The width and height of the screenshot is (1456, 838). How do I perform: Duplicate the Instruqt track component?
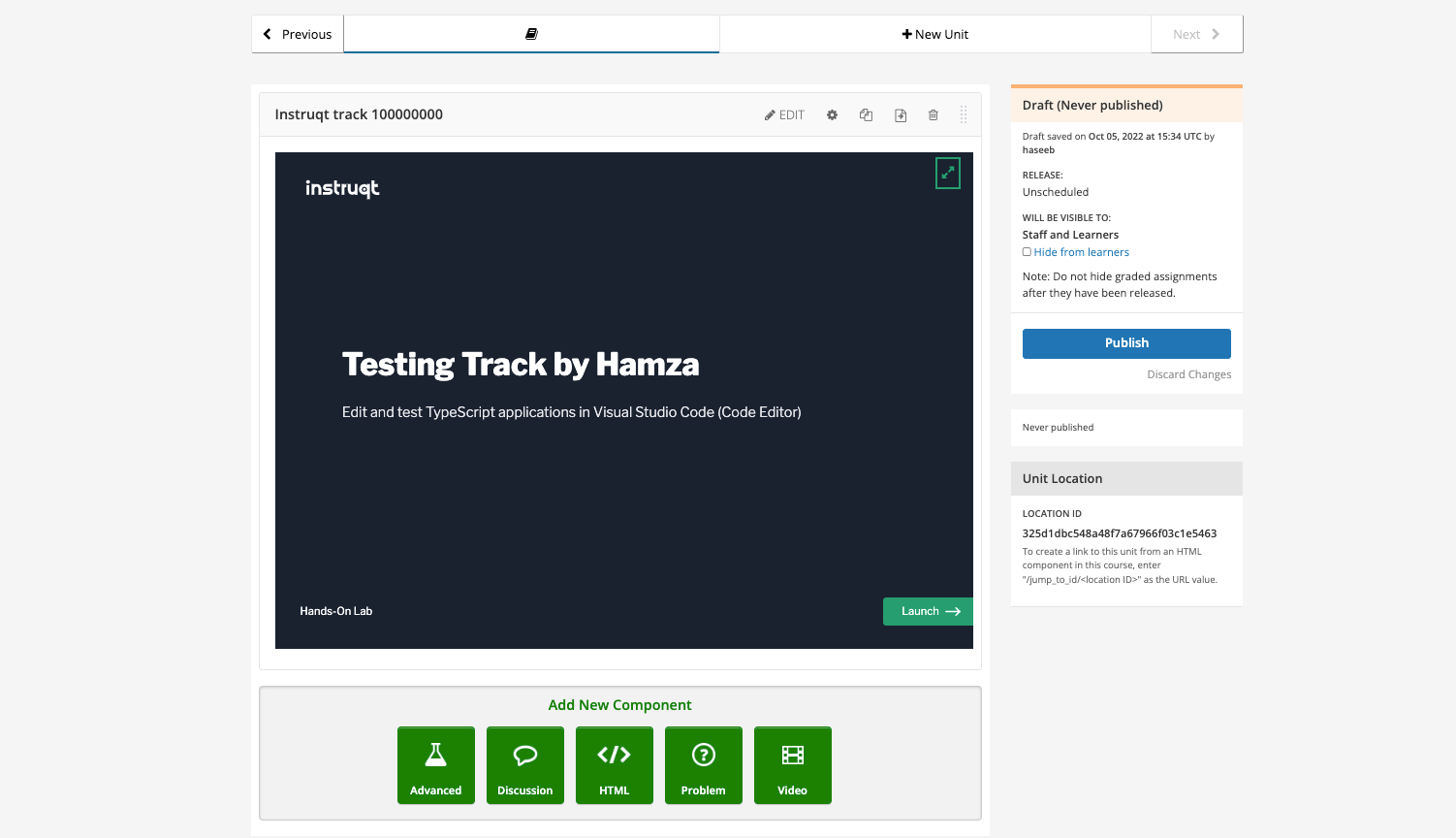pyautogui.click(x=866, y=114)
